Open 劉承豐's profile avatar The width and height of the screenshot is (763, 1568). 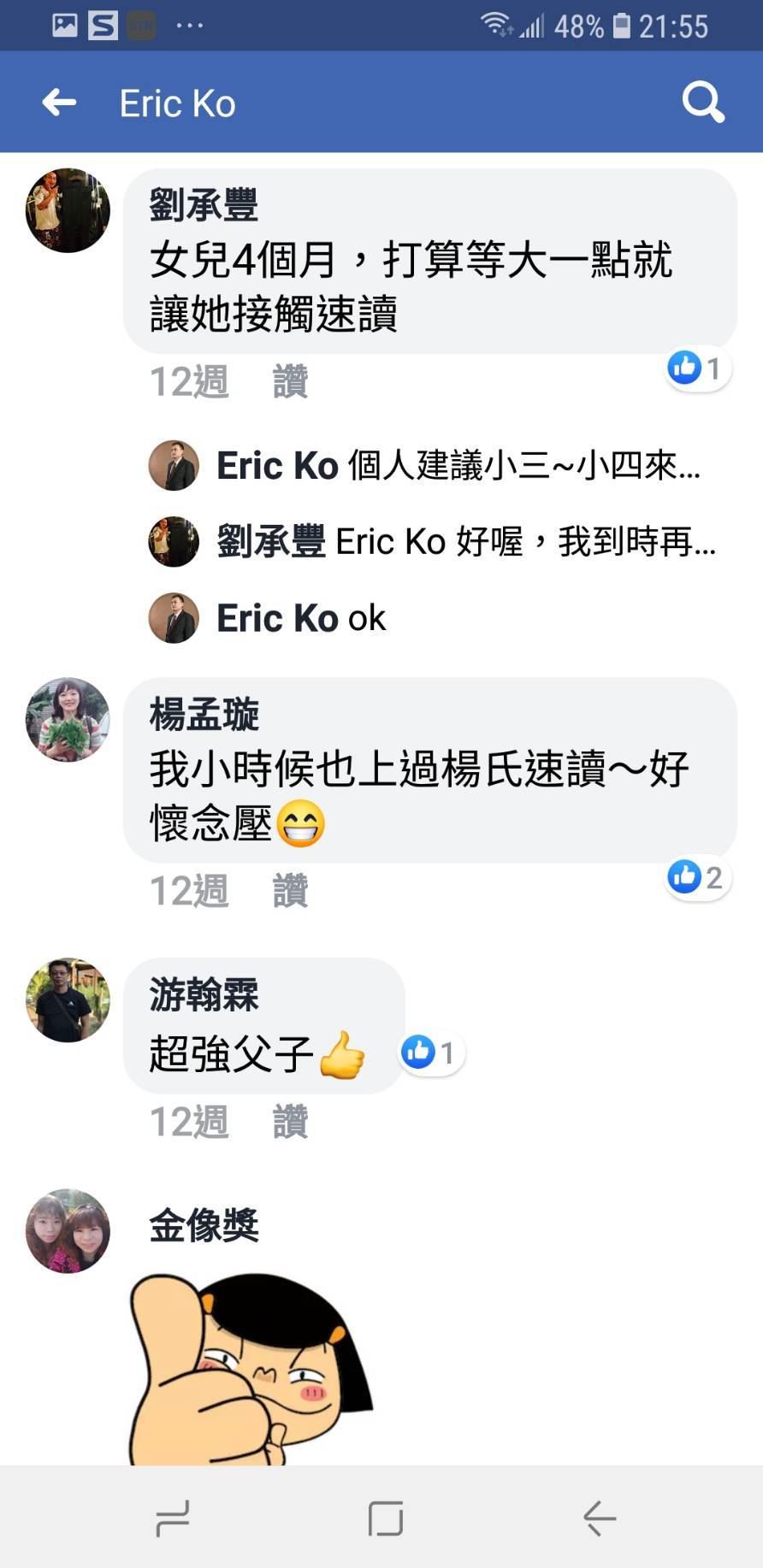(68, 210)
